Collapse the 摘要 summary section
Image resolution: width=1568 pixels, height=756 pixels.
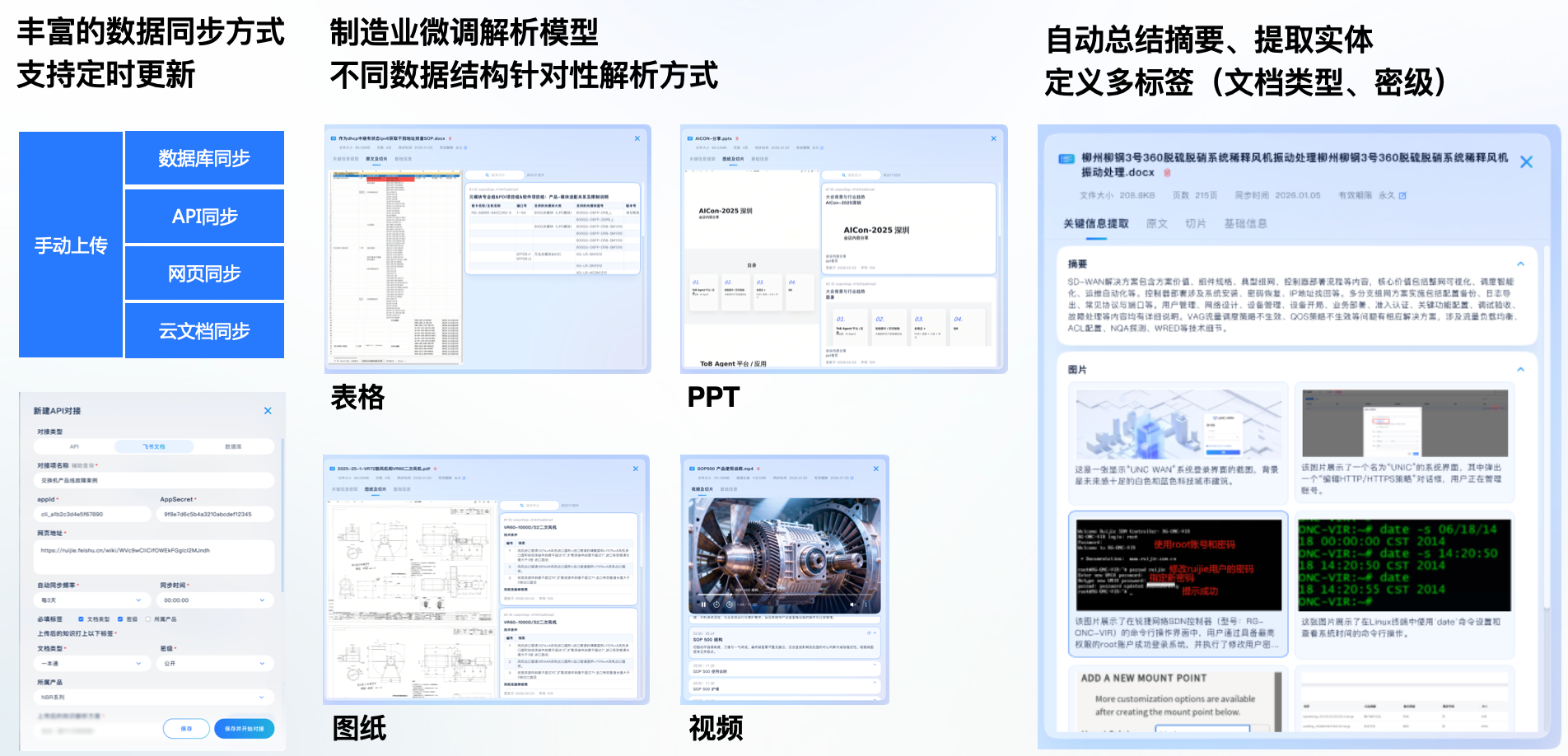point(1520,264)
